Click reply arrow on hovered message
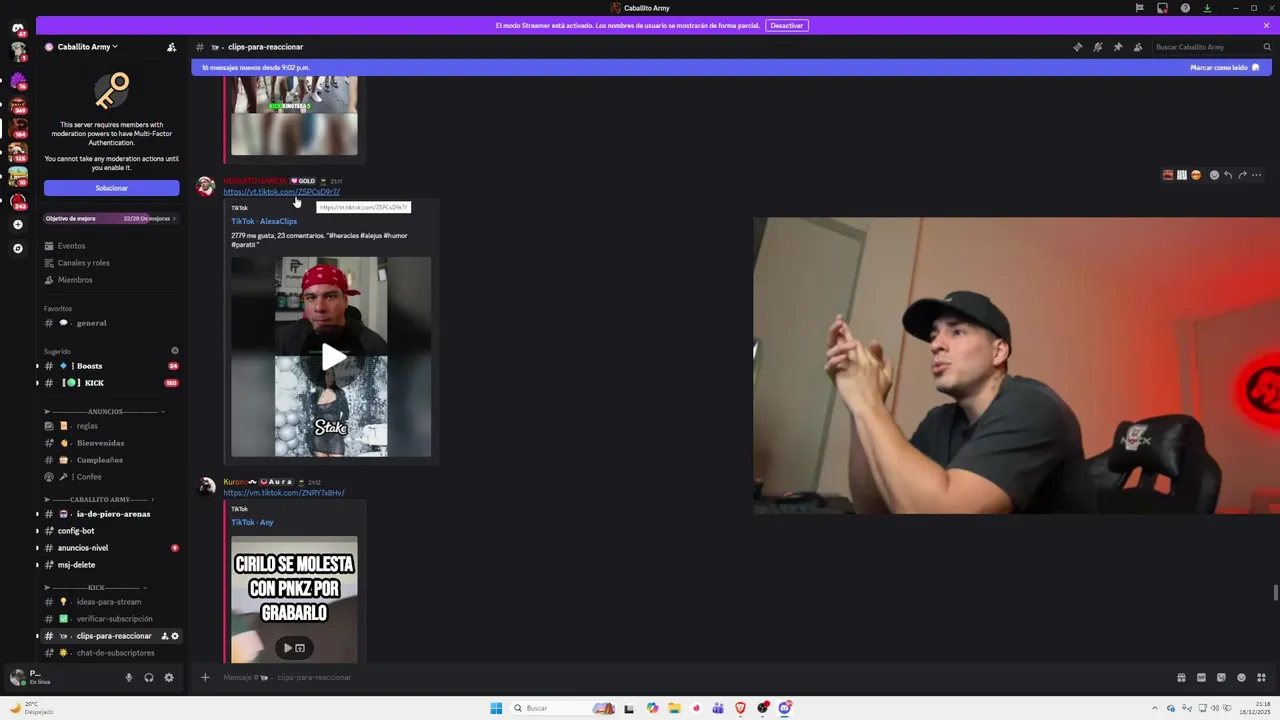 pos(1228,175)
